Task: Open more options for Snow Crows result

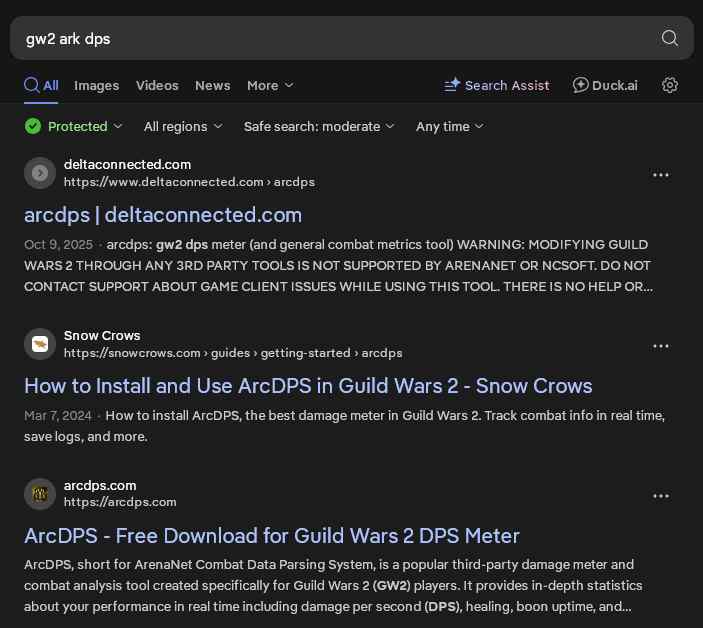Action: click(x=661, y=346)
